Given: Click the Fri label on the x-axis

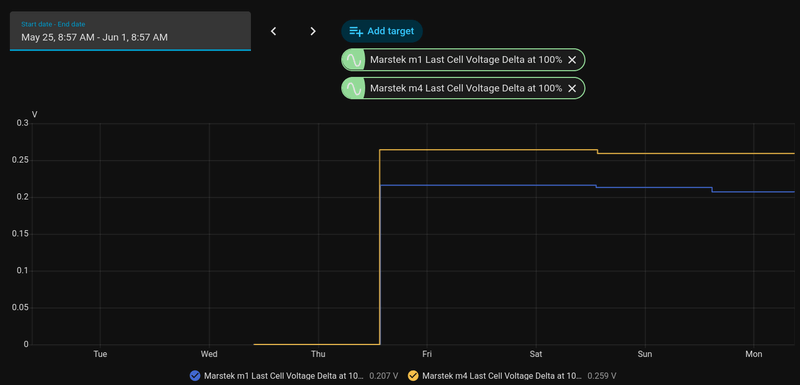Looking at the screenshot, I should pos(427,354).
